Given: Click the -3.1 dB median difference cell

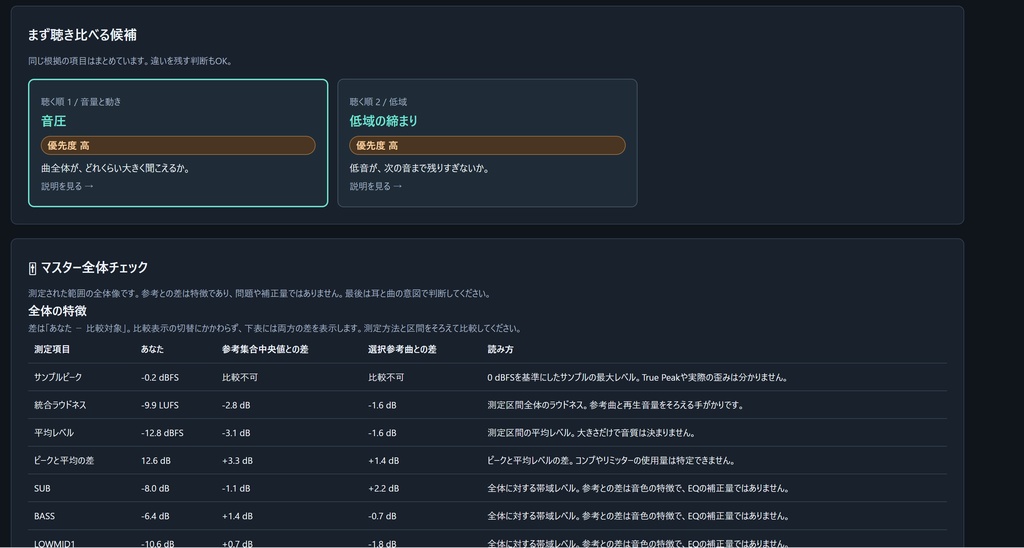Looking at the screenshot, I should click(236, 433).
